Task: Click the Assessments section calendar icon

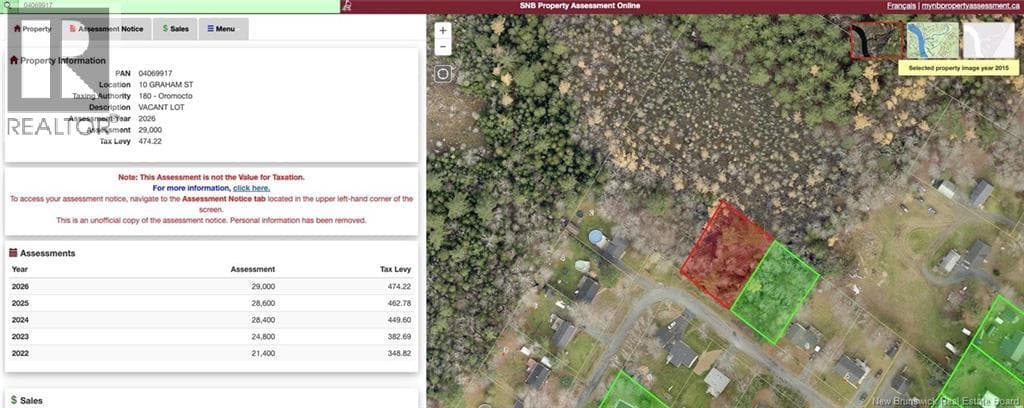Action: tap(13, 253)
